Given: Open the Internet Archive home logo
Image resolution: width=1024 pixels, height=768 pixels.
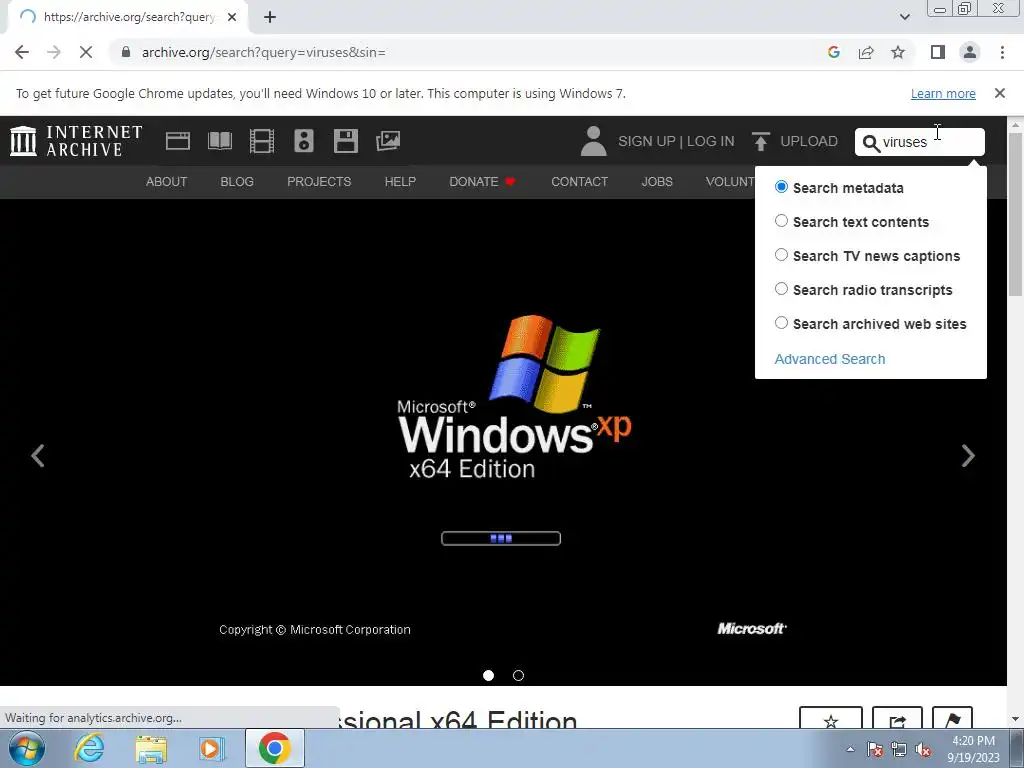Looking at the screenshot, I should [x=76, y=141].
